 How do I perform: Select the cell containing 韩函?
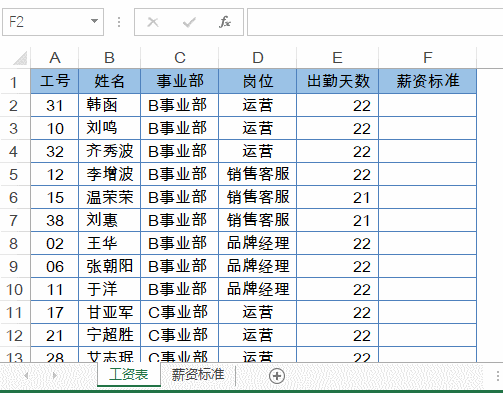coord(110,105)
